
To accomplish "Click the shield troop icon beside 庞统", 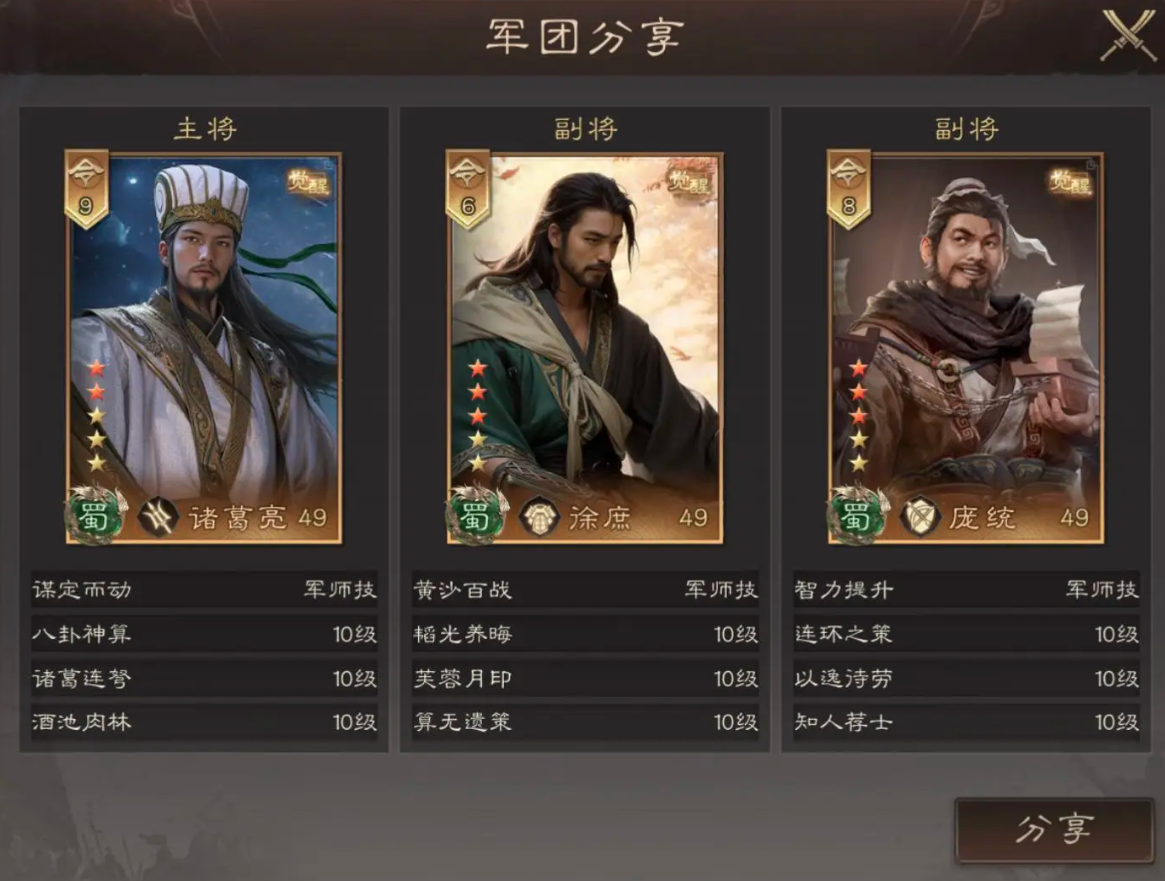I will tap(920, 517).
